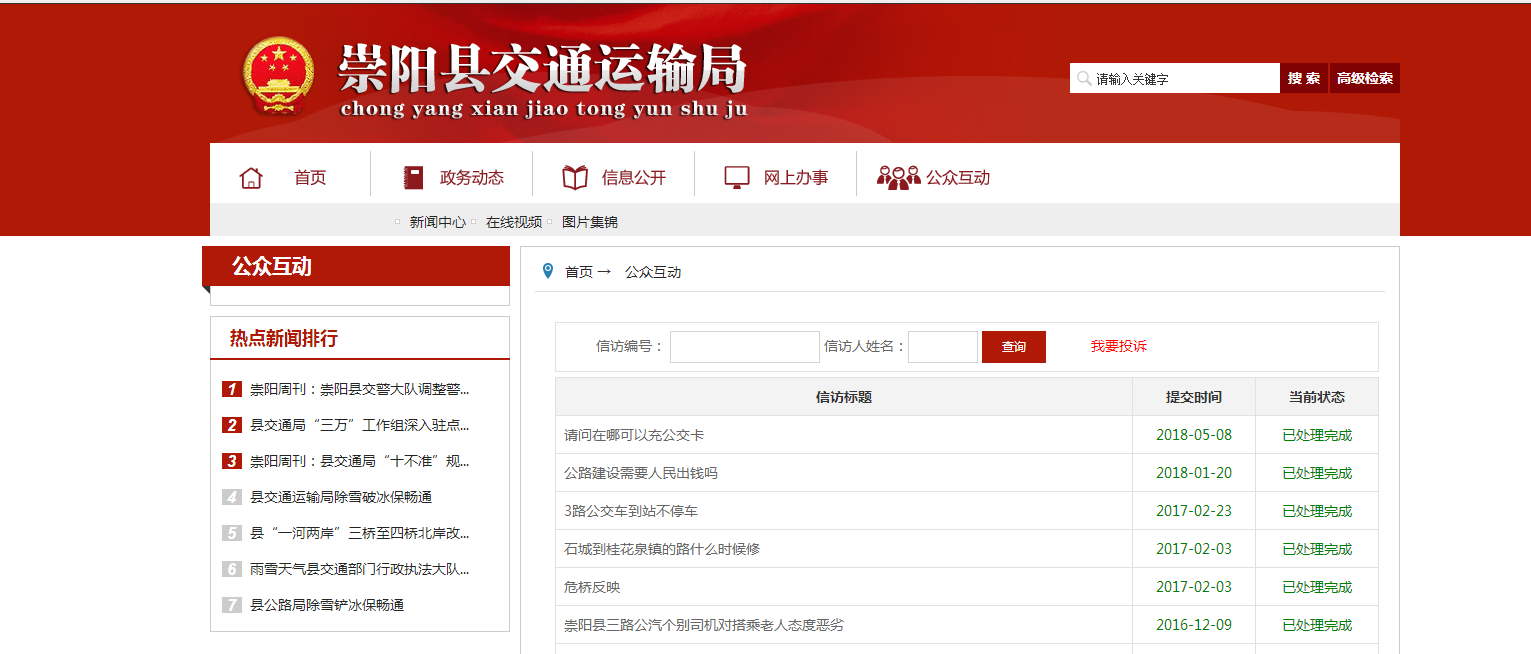This screenshot has width=1531, height=654.
Task: Click the 高级检索 button
Action: pyautogui.click(x=1365, y=78)
